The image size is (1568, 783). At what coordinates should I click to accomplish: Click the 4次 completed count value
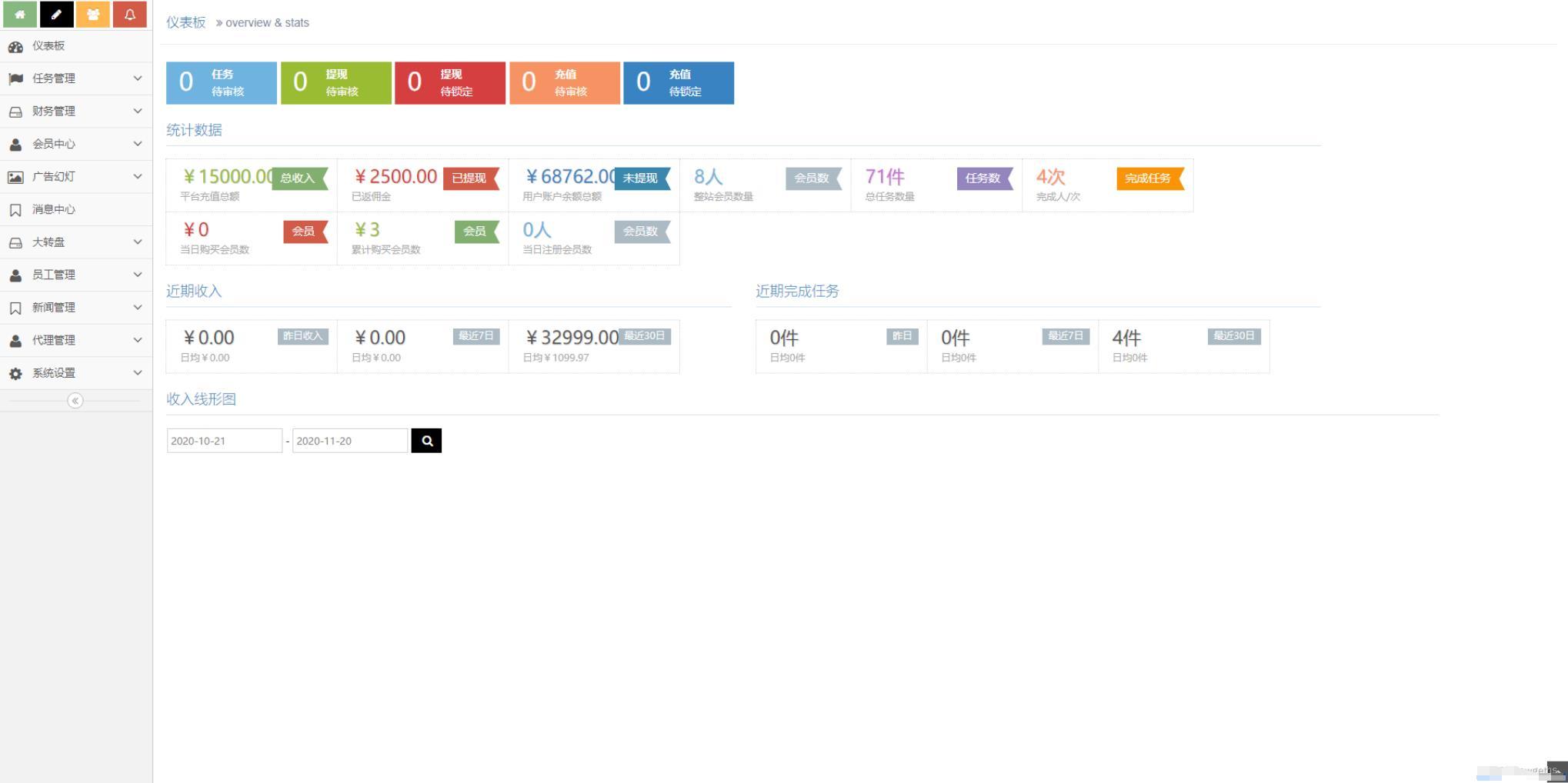coord(1051,177)
